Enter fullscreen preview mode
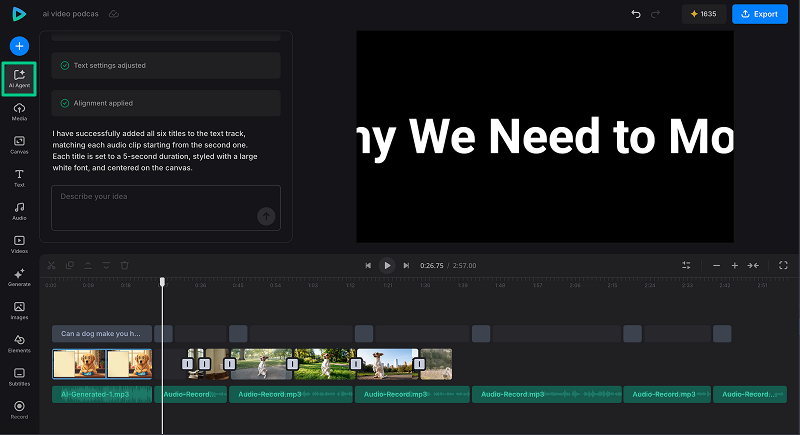Screen dimensions: 800x435 coord(783,265)
